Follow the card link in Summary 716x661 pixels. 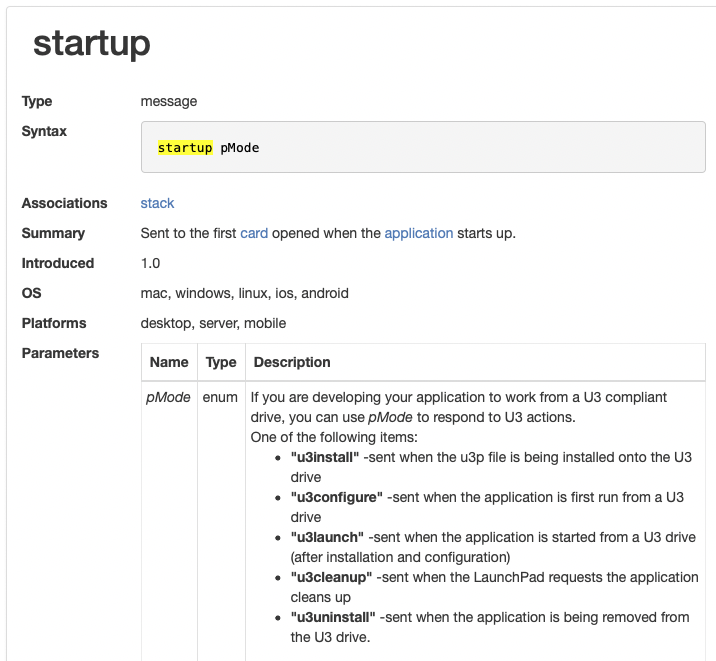(254, 233)
